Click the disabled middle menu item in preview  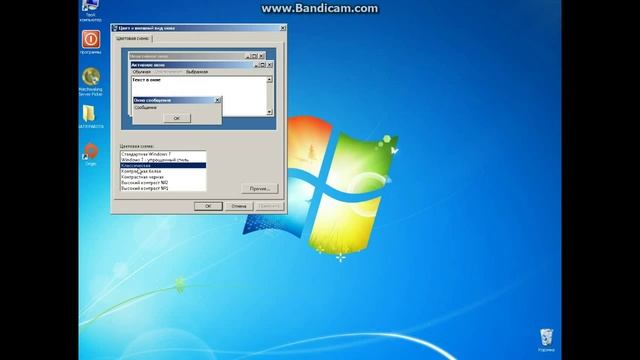tap(168, 72)
